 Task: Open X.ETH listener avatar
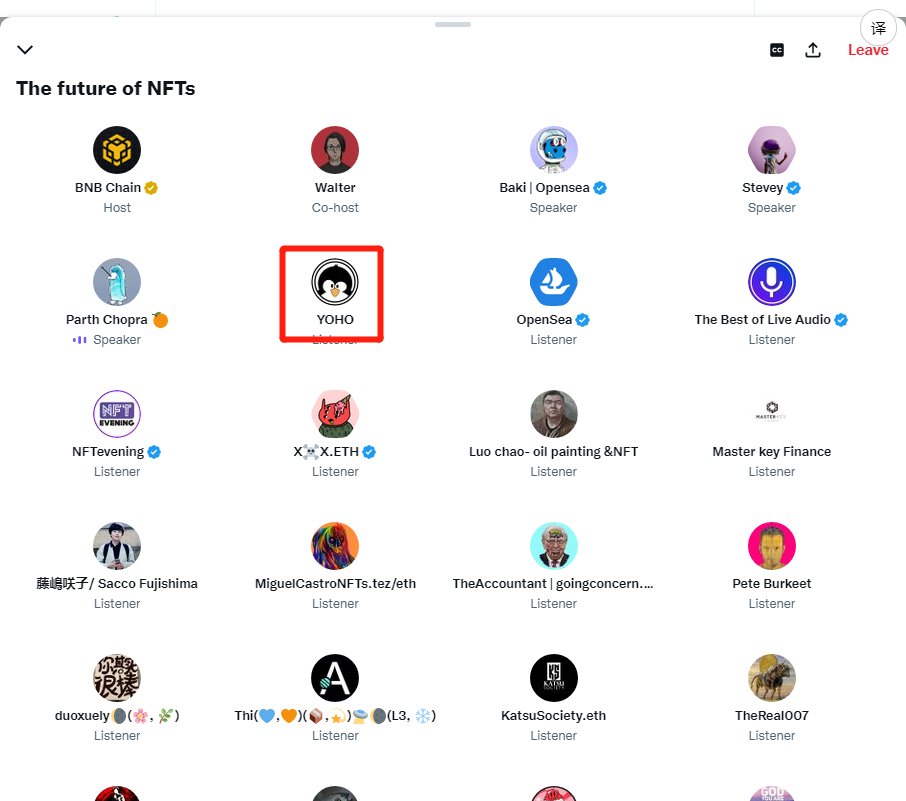click(x=335, y=414)
